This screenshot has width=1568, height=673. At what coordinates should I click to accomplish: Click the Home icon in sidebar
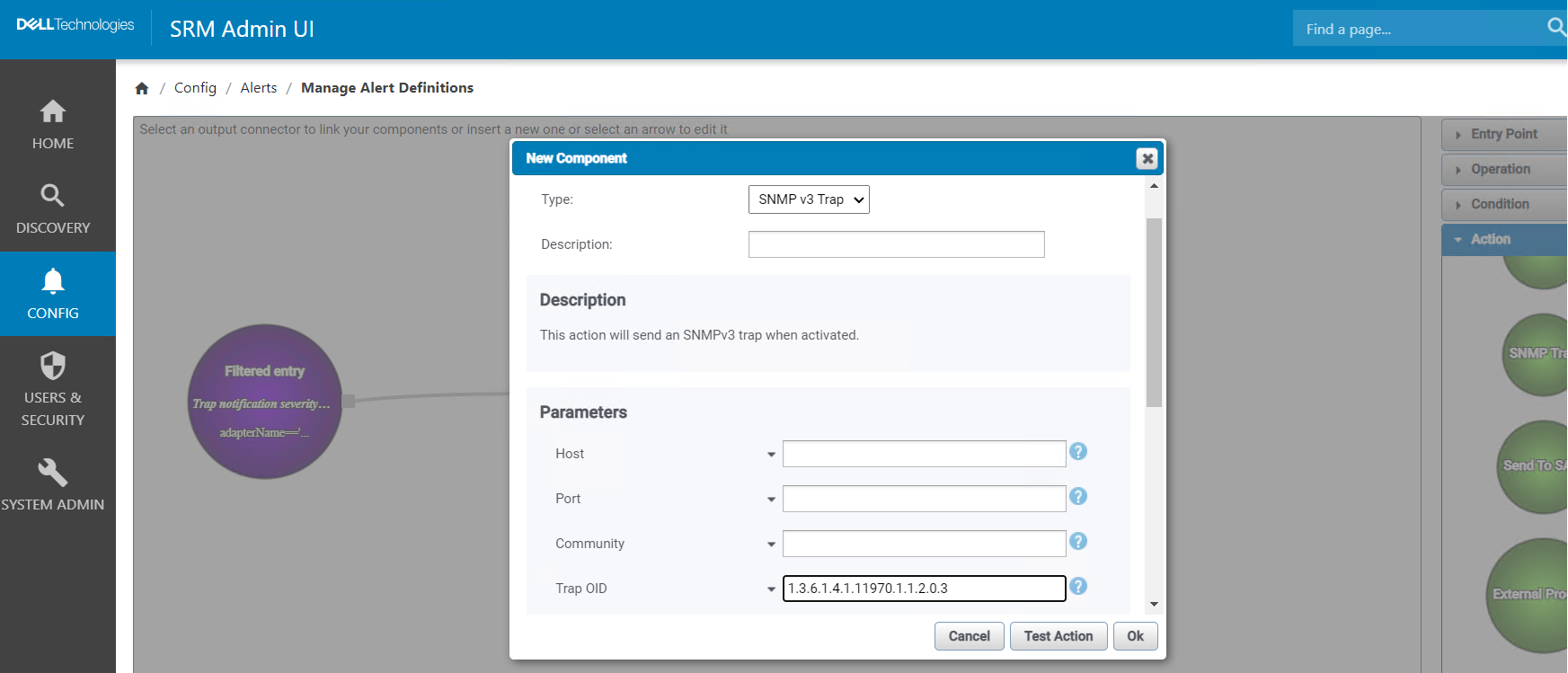pyautogui.click(x=53, y=111)
